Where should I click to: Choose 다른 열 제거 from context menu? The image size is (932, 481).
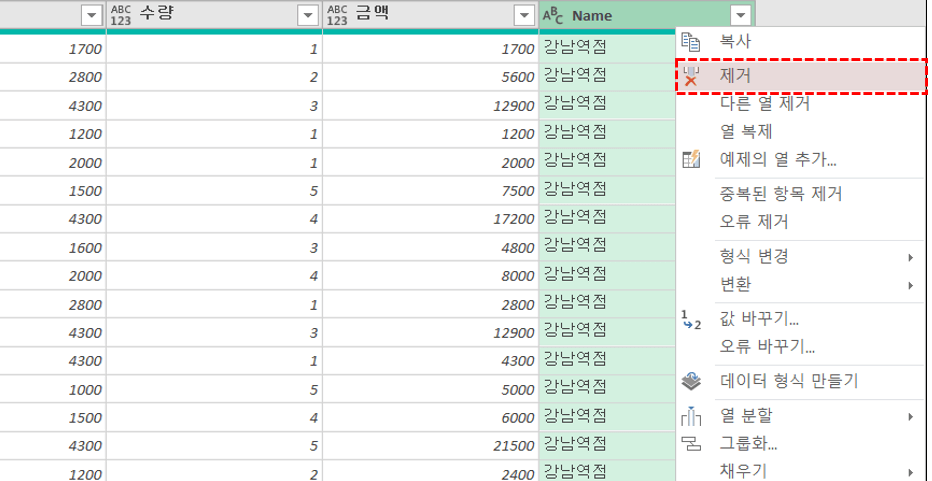coord(764,103)
